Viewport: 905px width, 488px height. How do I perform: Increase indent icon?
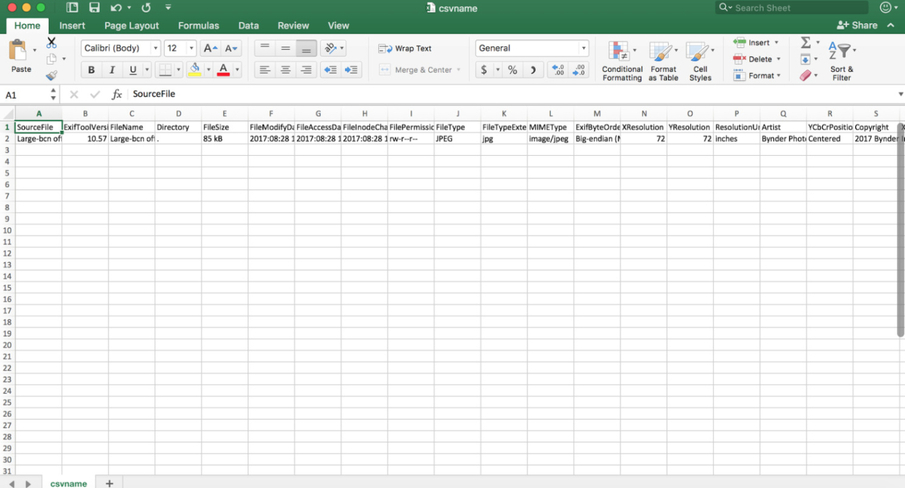(x=351, y=70)
